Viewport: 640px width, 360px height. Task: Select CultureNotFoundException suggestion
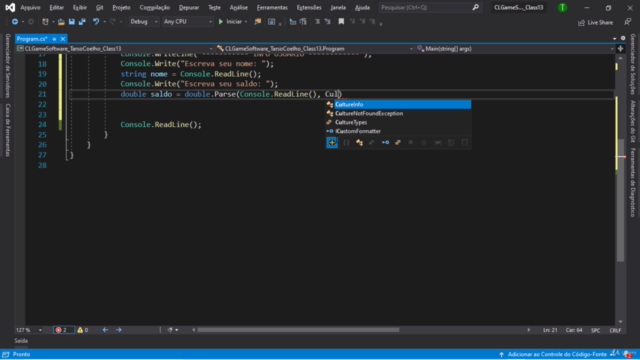click(398, 113)
